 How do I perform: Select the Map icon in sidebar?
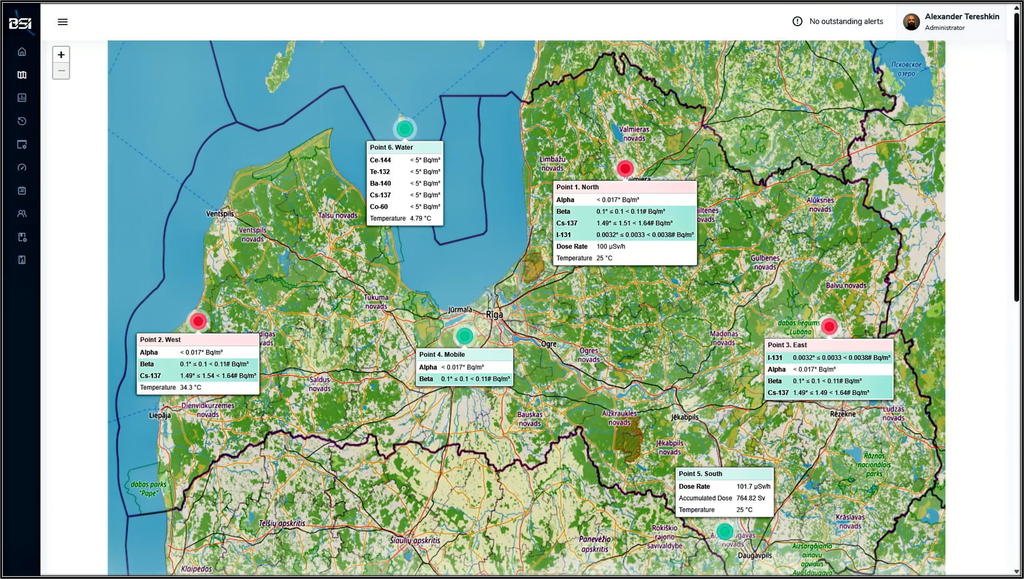[x=22, y=75]
